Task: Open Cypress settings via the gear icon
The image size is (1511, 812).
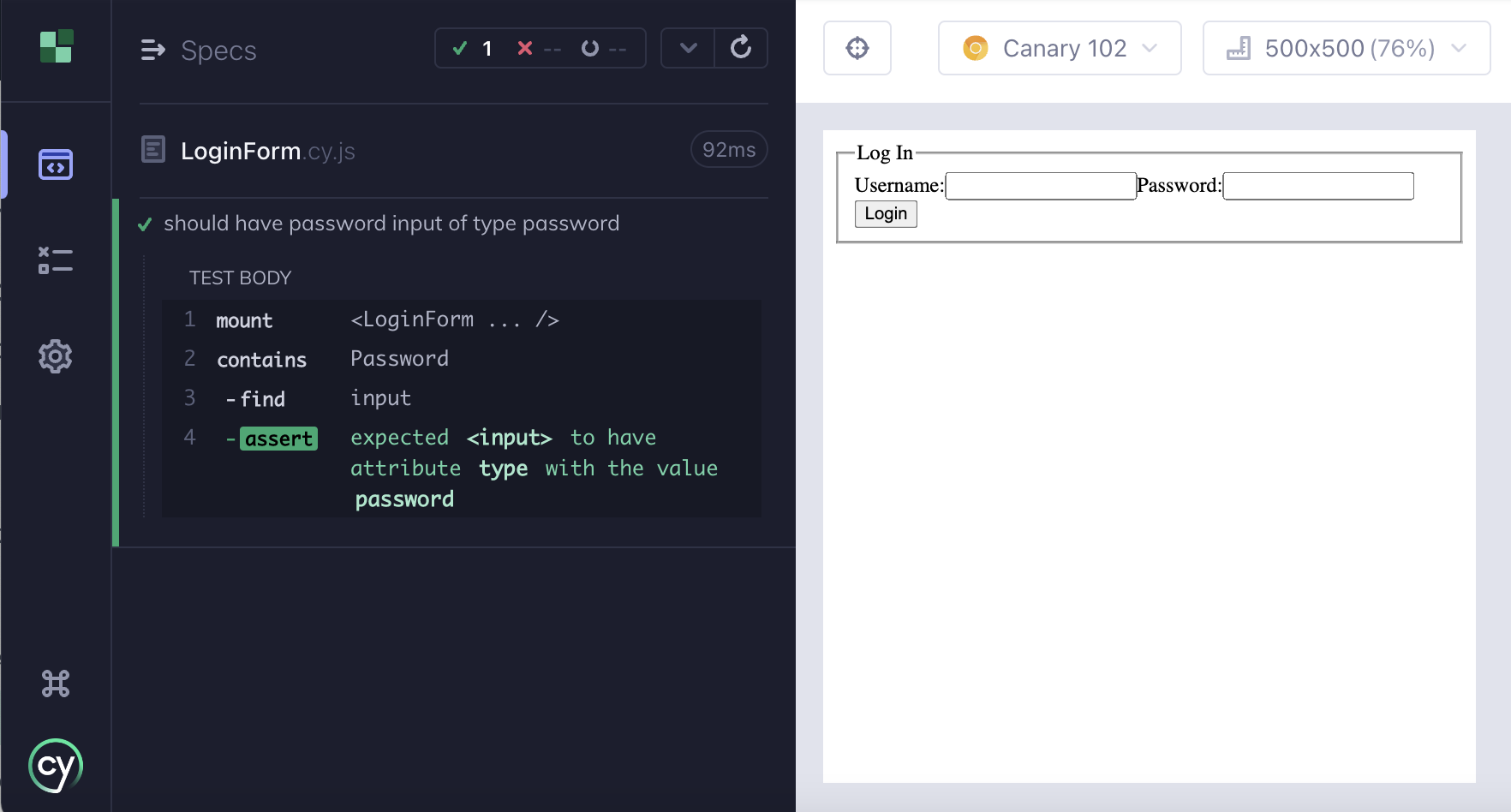Action: click(x=55, y=356)
